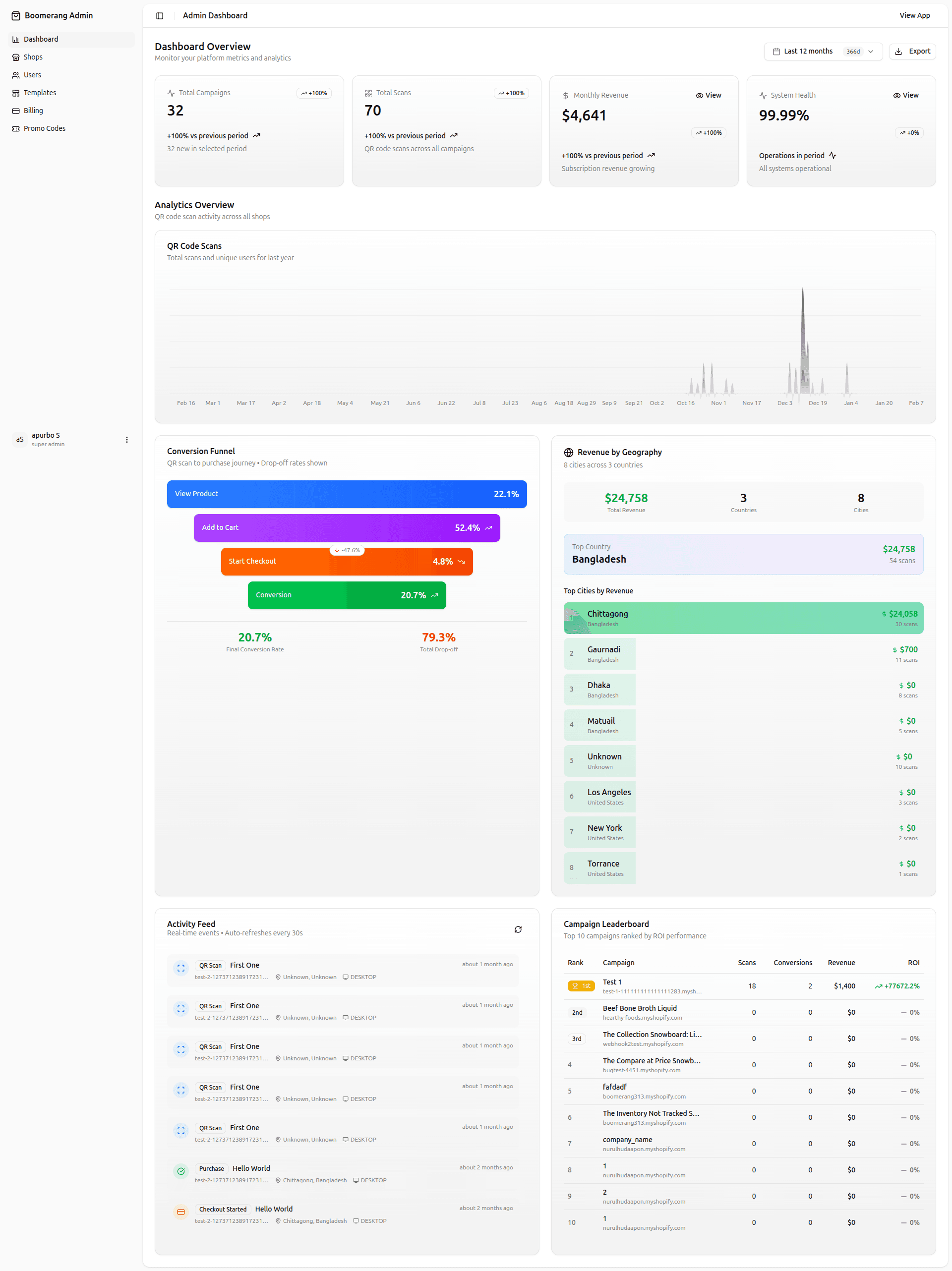Click the Start Checkout funnel stage
952x1271 pixels.
click(x=347, y=561)
